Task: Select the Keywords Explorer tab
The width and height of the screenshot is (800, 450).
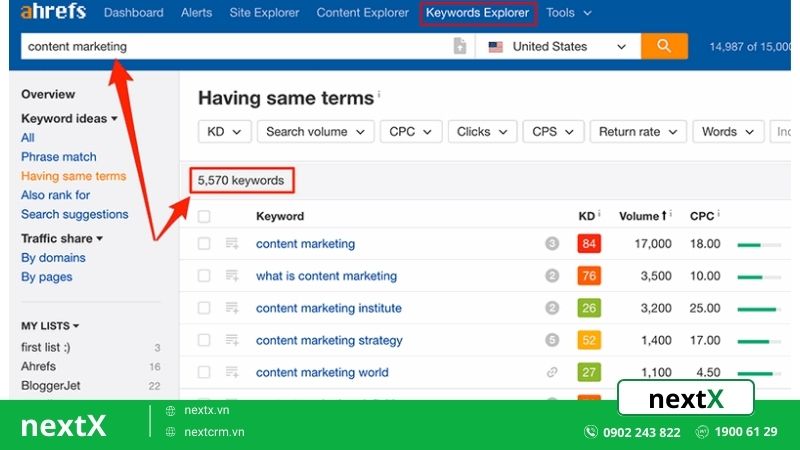Action: point(478,13)
